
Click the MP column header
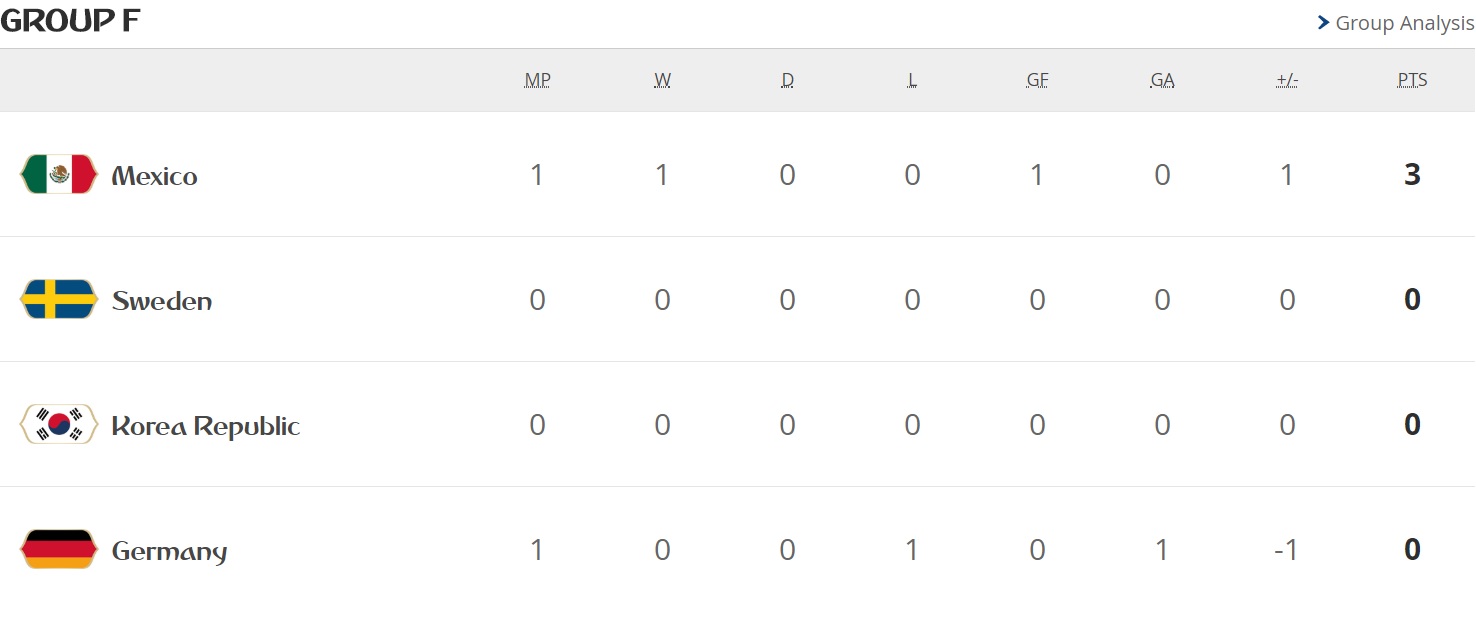[x=538, y=80]
